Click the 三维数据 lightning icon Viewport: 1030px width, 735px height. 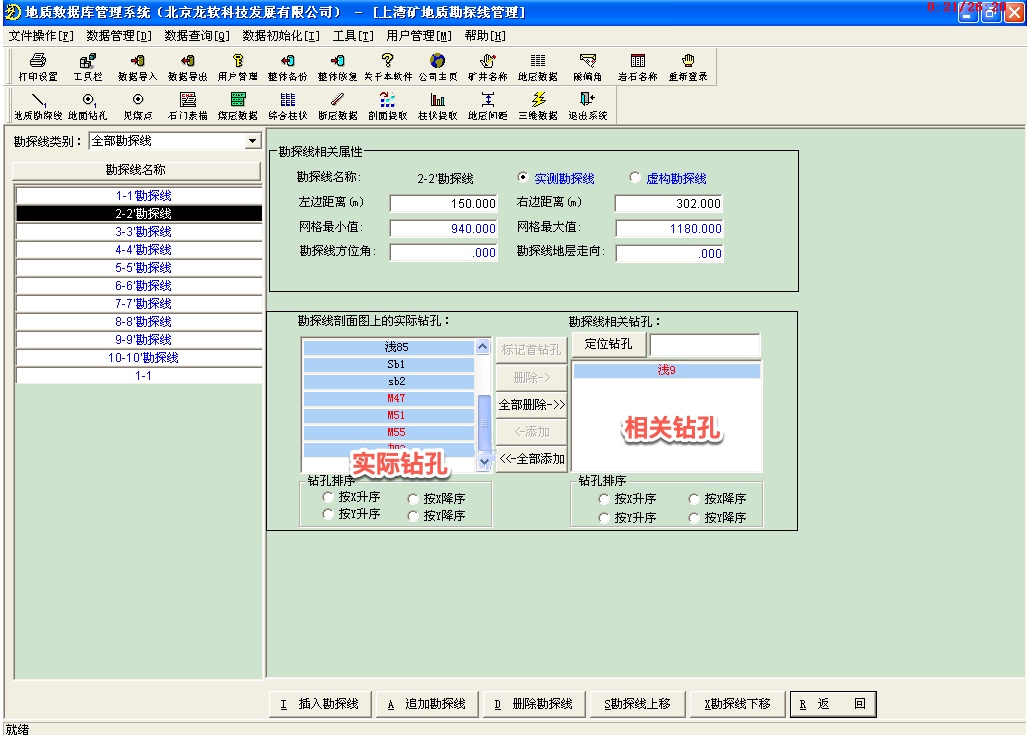[538, 105]
